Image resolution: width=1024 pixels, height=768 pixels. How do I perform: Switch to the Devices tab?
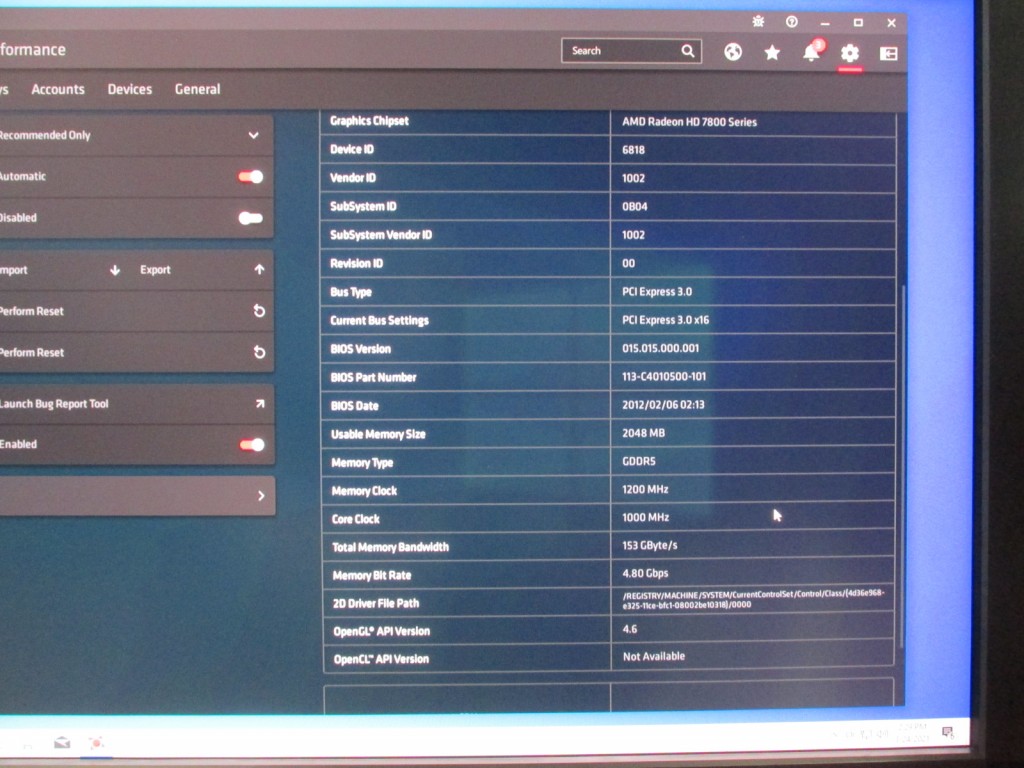click(x=130, y=89)
